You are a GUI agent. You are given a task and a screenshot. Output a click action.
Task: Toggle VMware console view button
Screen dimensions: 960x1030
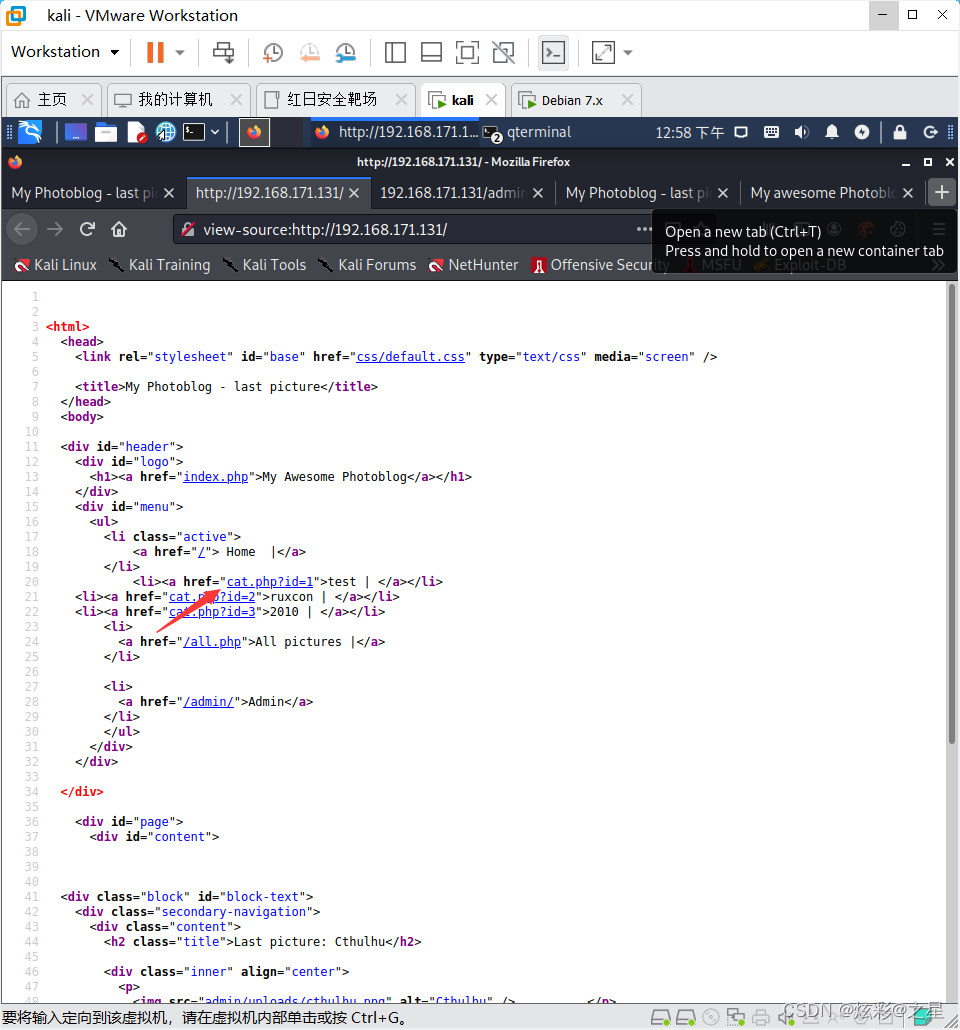point(553,52)
